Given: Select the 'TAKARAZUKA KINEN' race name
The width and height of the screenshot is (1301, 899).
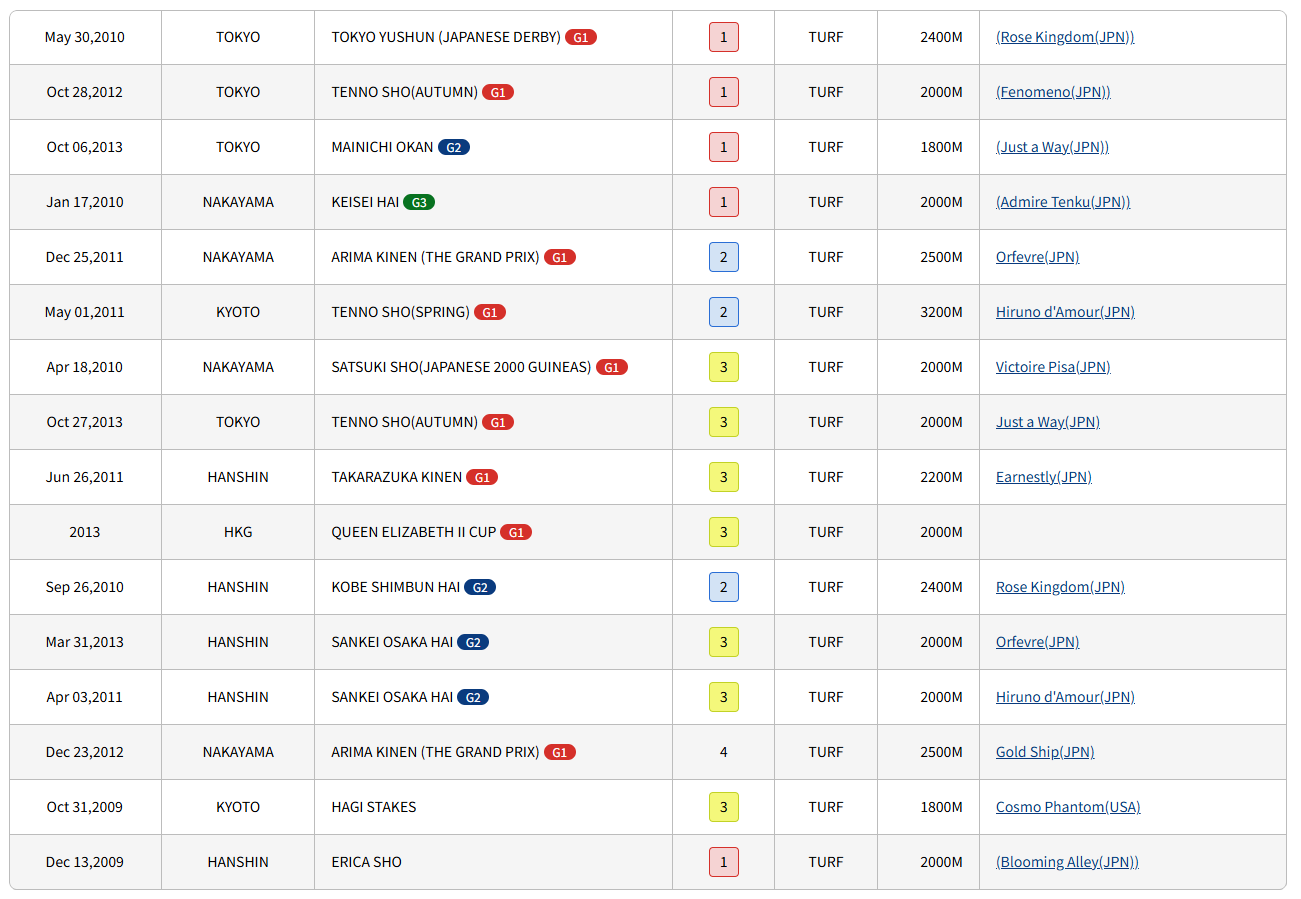Looking at the screenshot, I should pyautogui.click(x=396, y=477).
